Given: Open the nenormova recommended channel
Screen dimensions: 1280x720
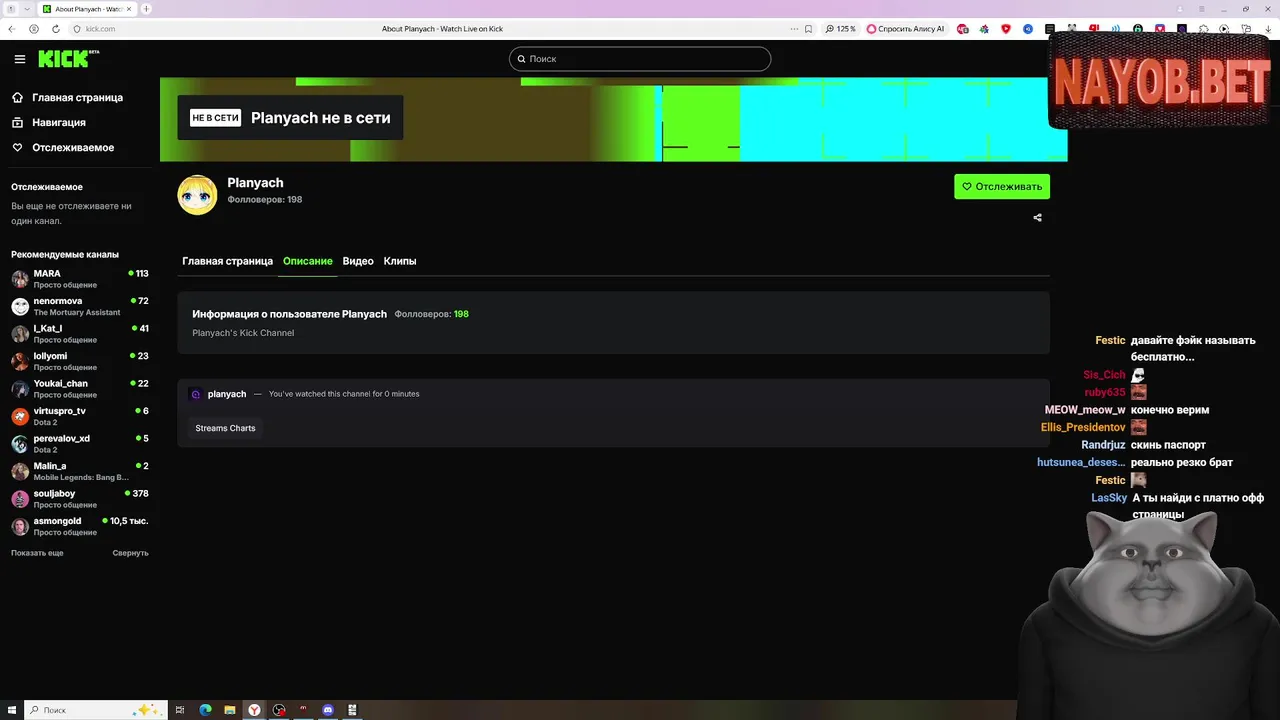Looking at the screenshot, I should point(80,306).
